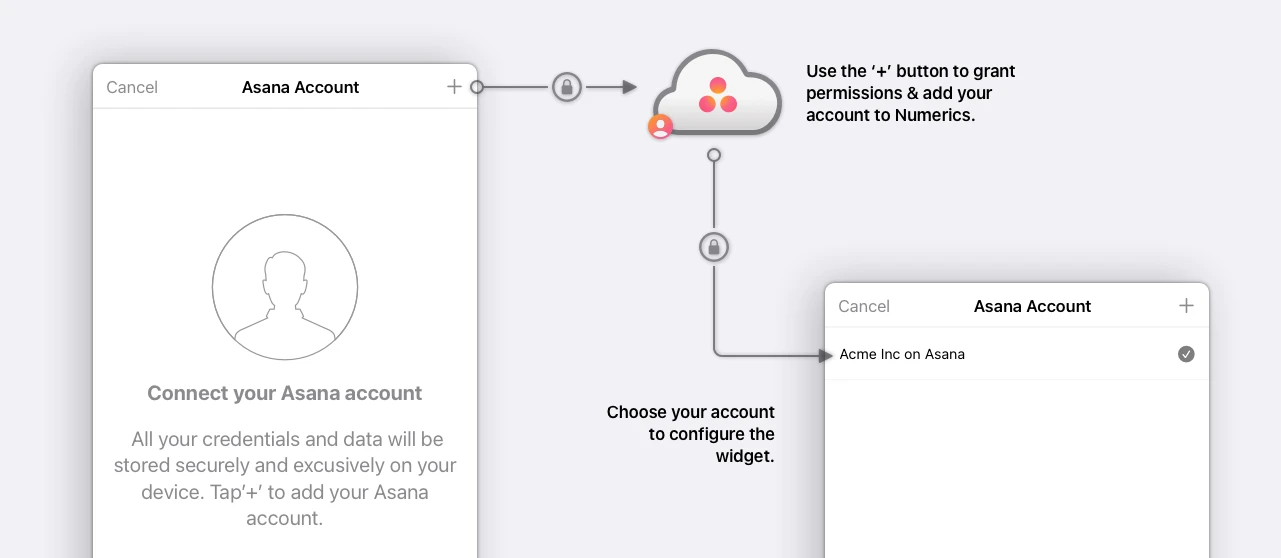The width and height of the screenshot is (1281, 558).
Task: Click the Asana cloud logo
Action: point(716,94)
